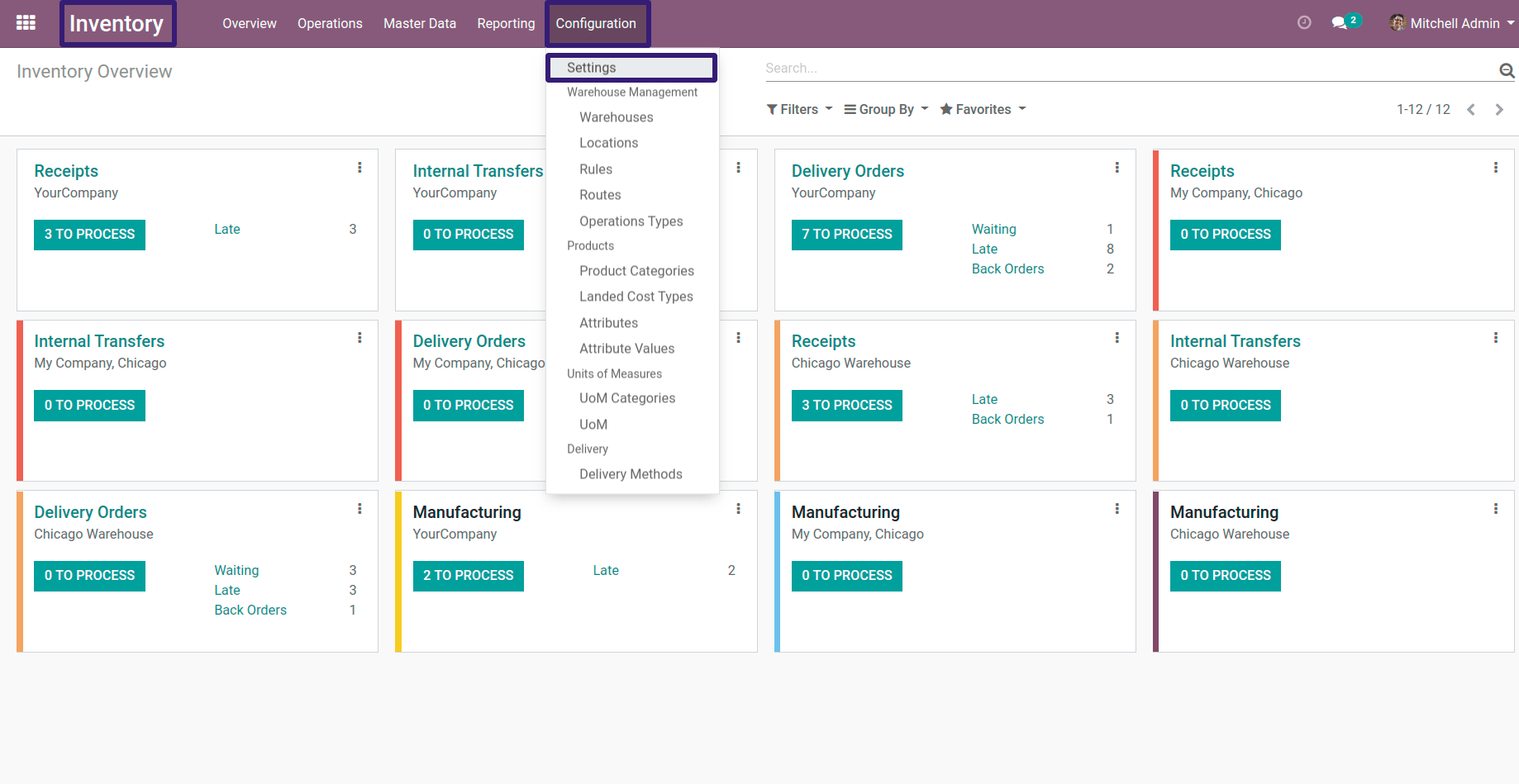Click the 1-12 / 12 pager counter
This screenshot has width=1519, height=784.
1423,110
